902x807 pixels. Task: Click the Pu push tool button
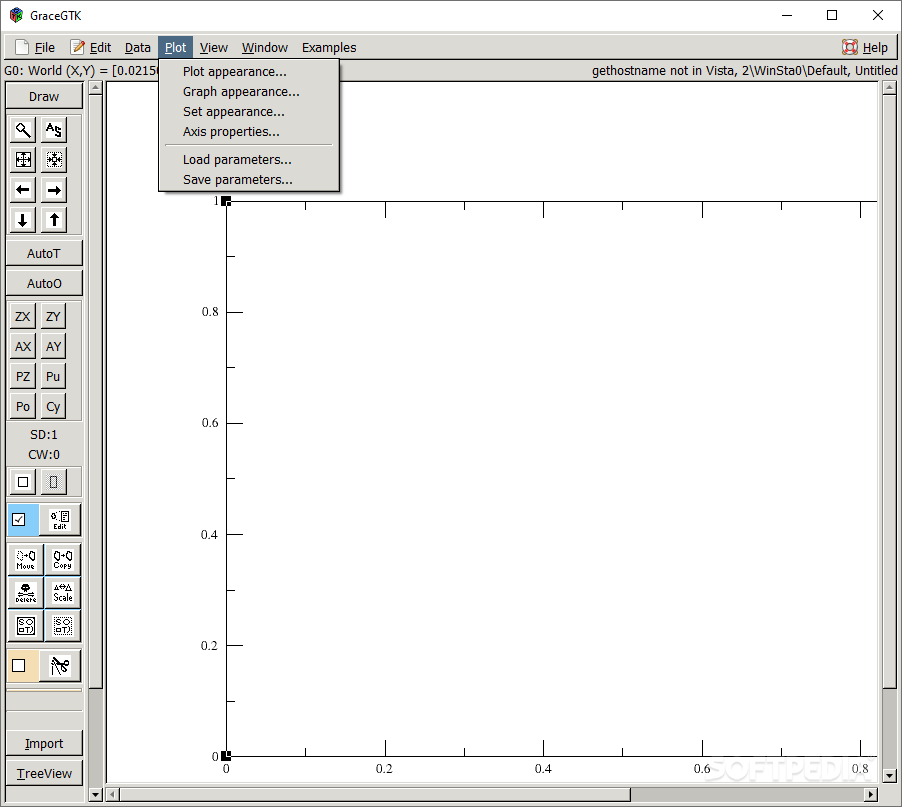[x=53, y=376]
